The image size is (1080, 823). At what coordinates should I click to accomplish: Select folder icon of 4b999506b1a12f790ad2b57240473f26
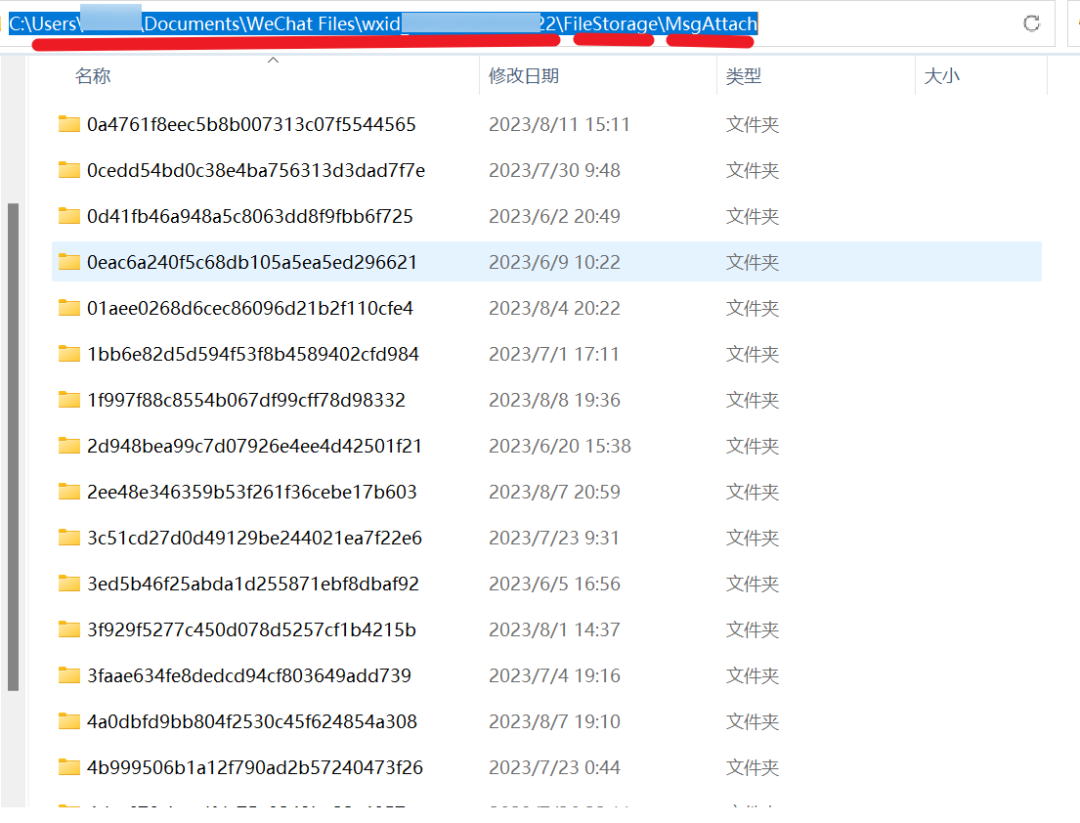point(69,767)
